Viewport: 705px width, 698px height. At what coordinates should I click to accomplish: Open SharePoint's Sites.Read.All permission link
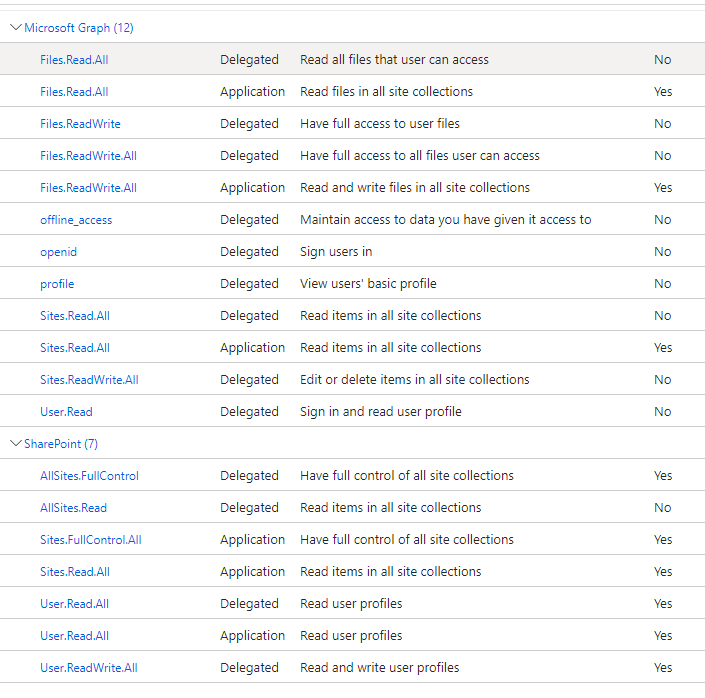75,572
